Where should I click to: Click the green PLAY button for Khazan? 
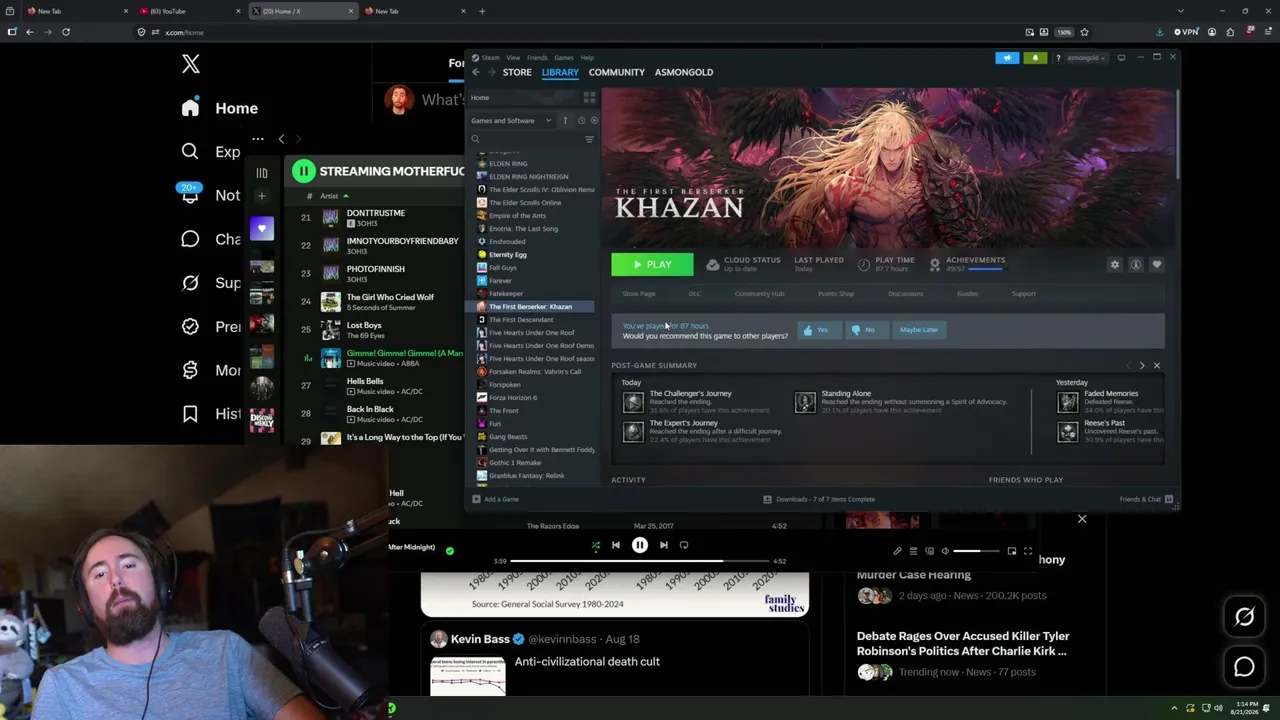[x=652, y=264]
